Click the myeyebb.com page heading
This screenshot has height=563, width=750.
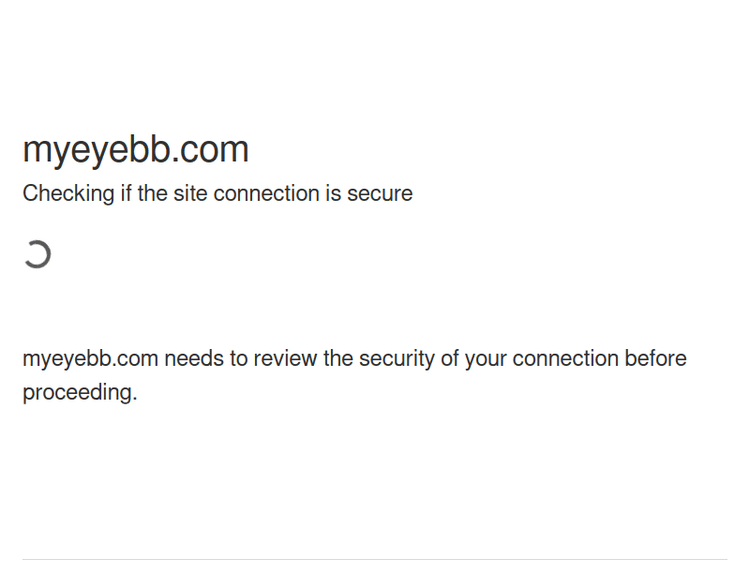(x=135, y=149)
